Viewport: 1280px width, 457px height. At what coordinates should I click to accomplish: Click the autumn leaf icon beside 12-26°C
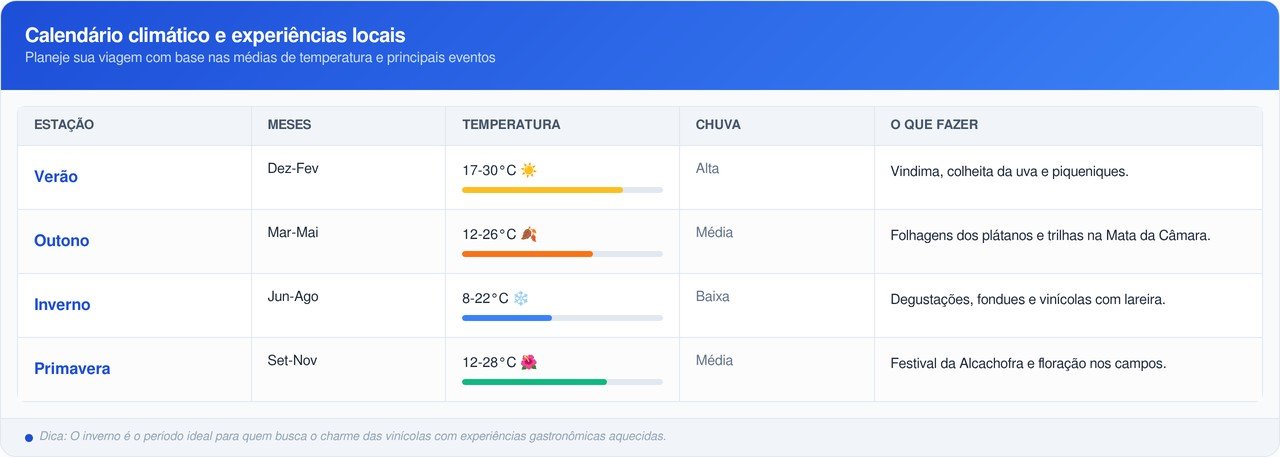tap(529, 235)
